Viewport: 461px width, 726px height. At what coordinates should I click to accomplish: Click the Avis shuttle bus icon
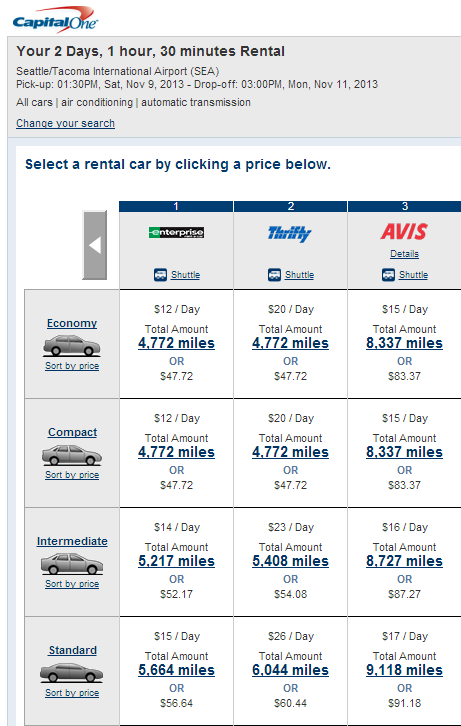pyautogui.click(x=388, y=275)
